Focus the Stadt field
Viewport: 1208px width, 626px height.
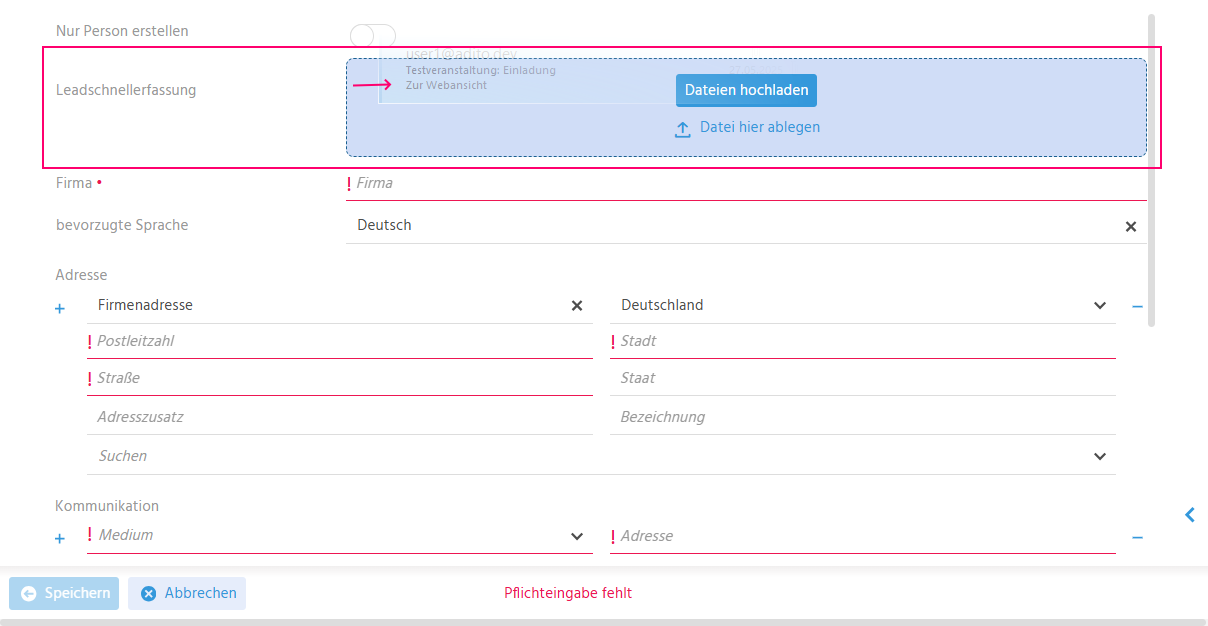[x=863, y=341]
